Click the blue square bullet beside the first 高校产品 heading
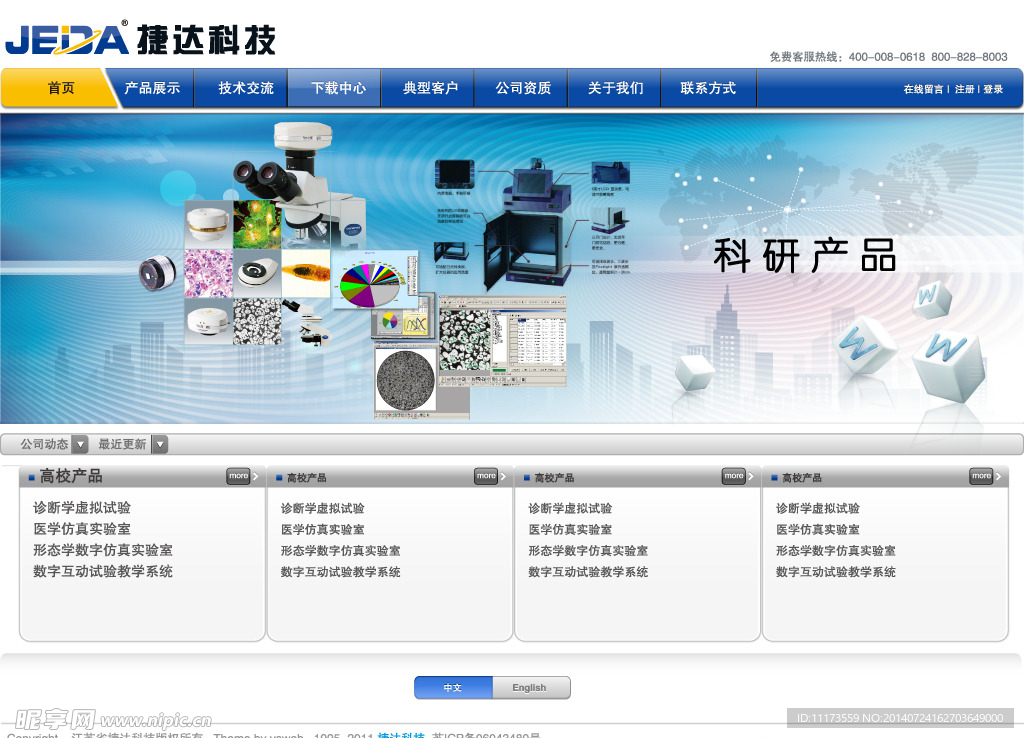1024x738 pixels. [x=30, y=477]
